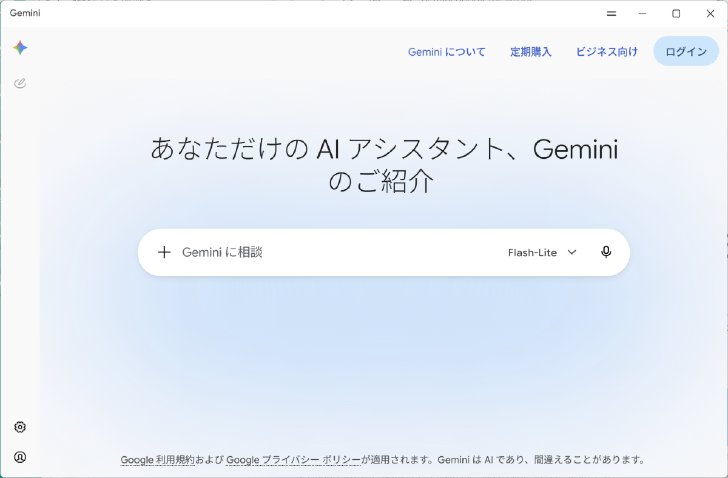
Task: Click the あなただけの AI アシスタント heading
Action: coord(384,165)
